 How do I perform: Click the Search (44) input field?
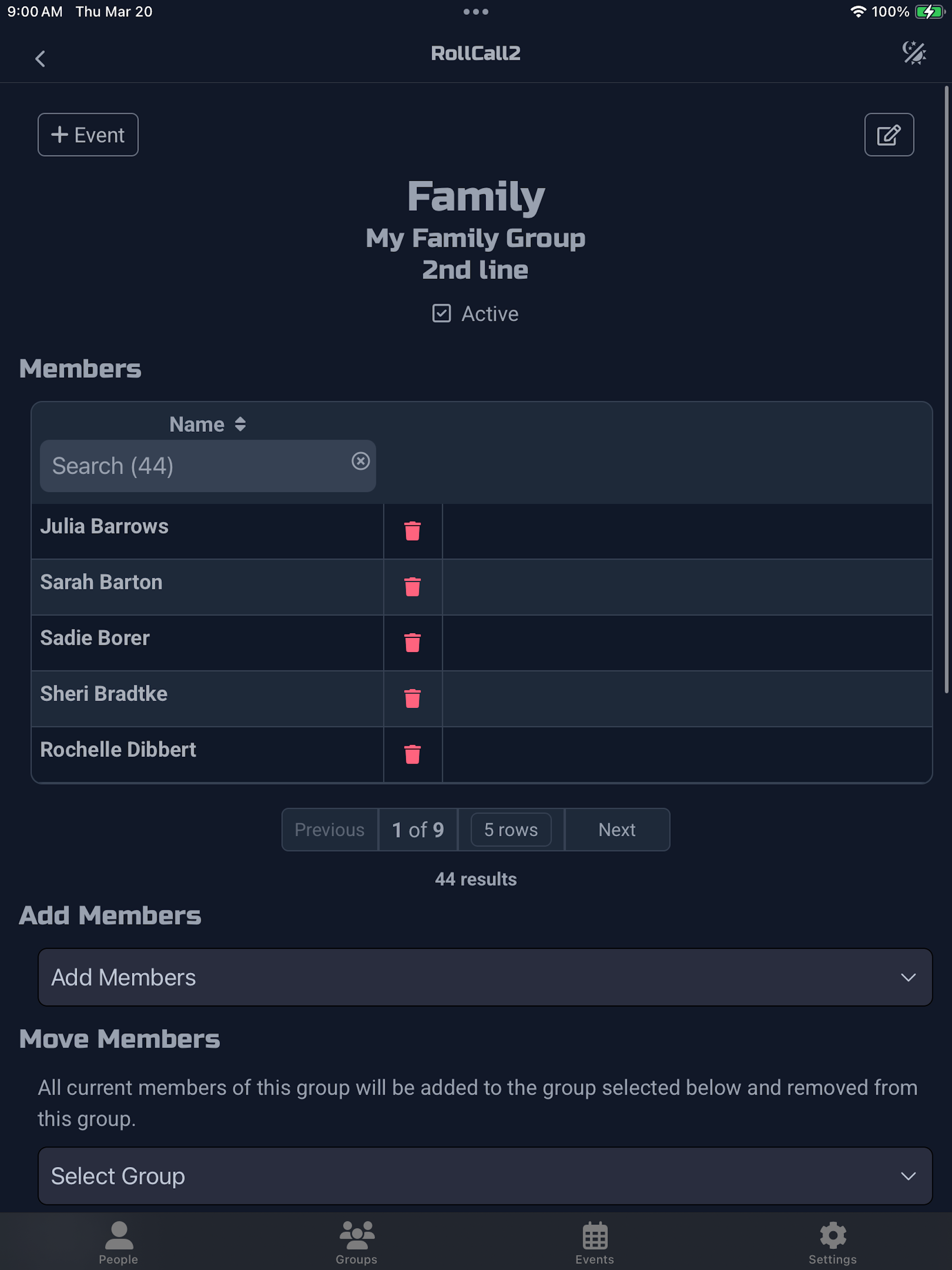[x=207, y=466]
